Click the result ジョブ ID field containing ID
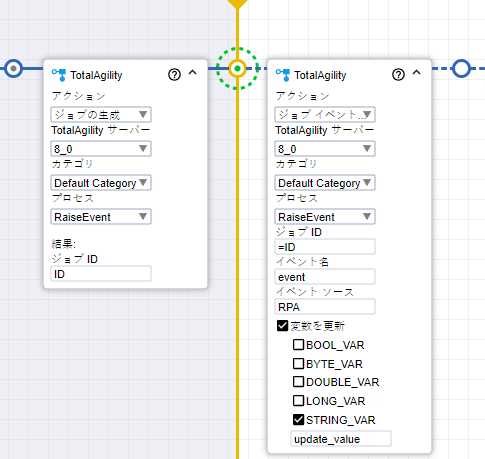The image size is (485, 459). (x=101, y=274)
